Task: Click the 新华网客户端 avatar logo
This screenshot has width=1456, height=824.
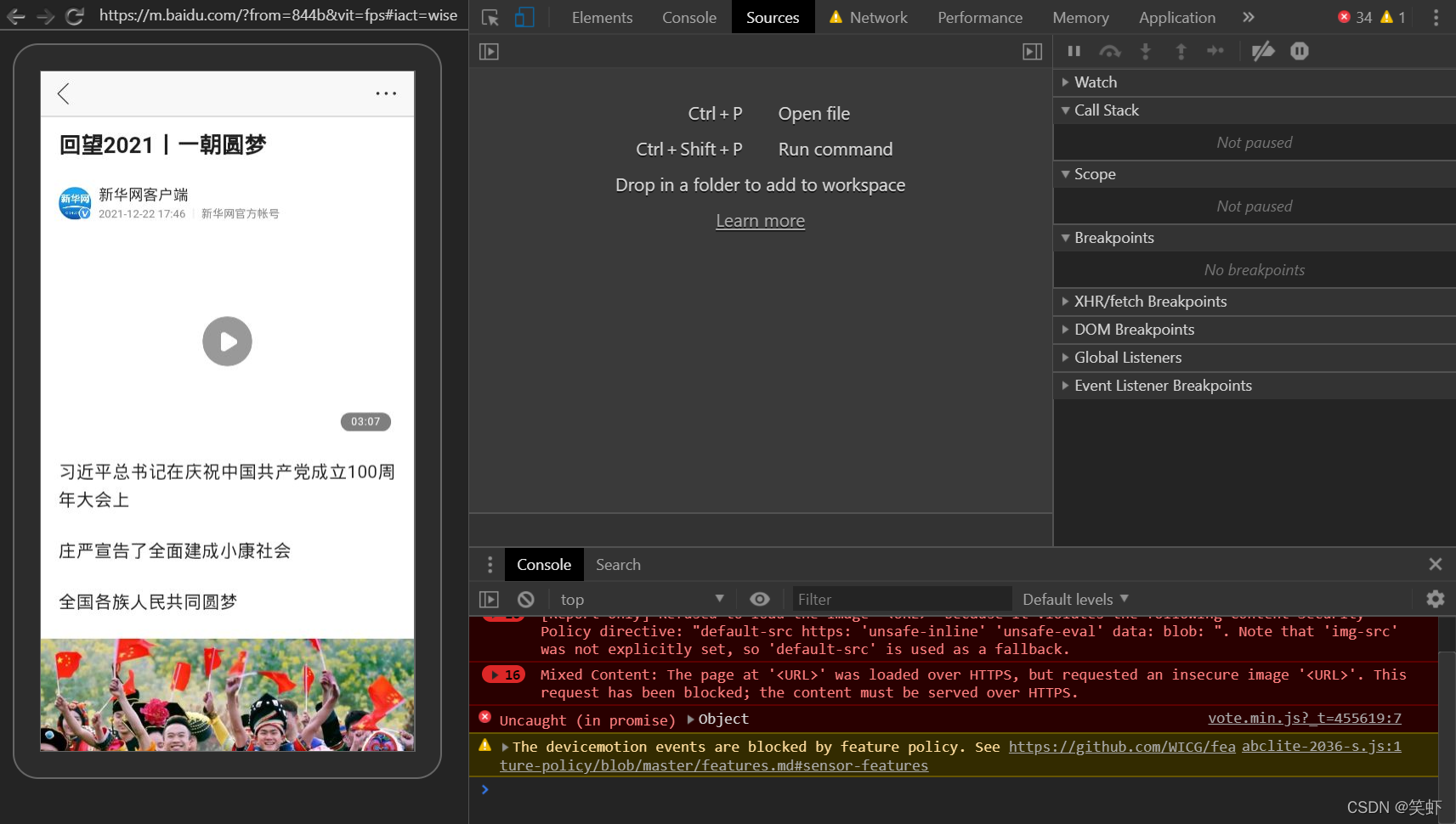Action: tap(75, 204)
